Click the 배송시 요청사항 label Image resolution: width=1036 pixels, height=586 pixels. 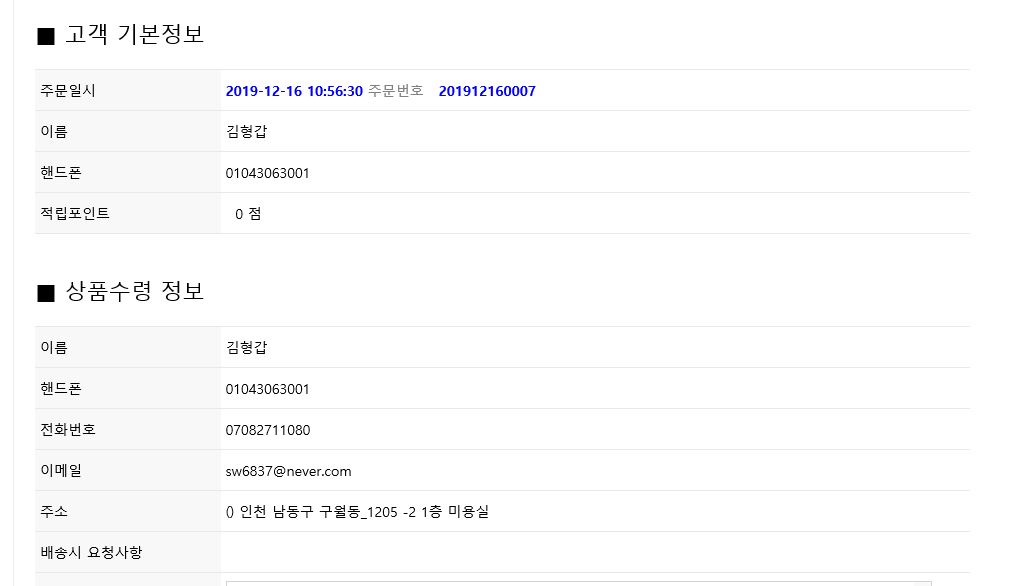point(91,552)
